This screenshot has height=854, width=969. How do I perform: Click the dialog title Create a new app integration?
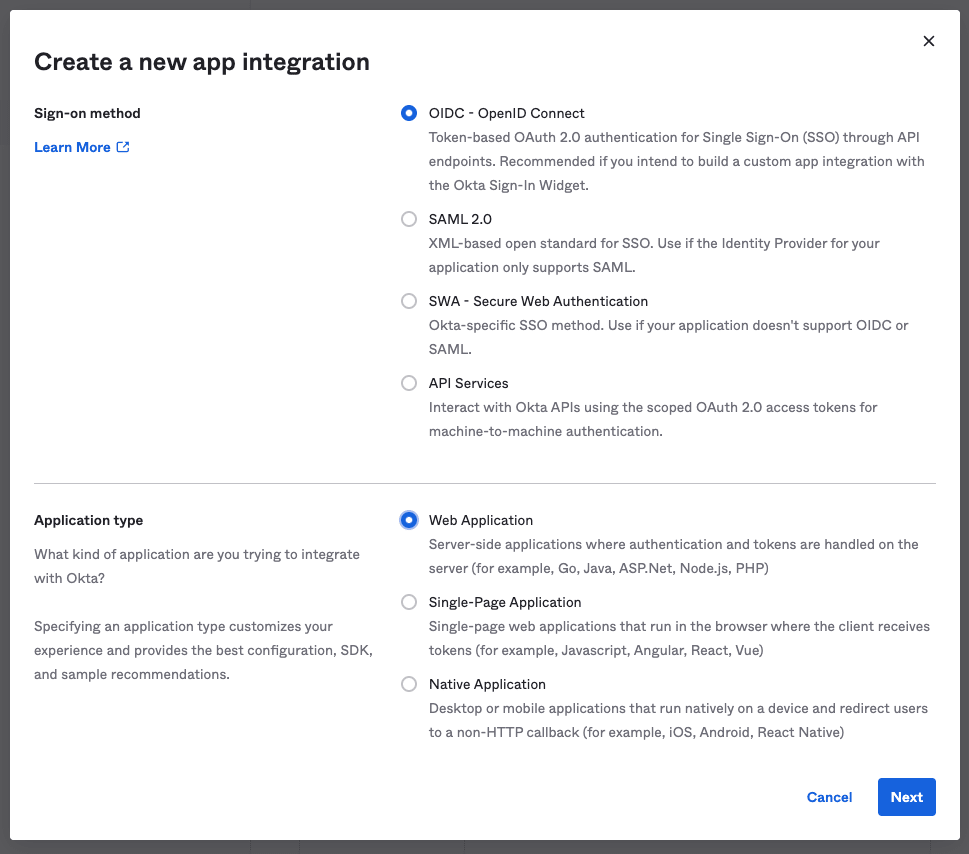202,61
